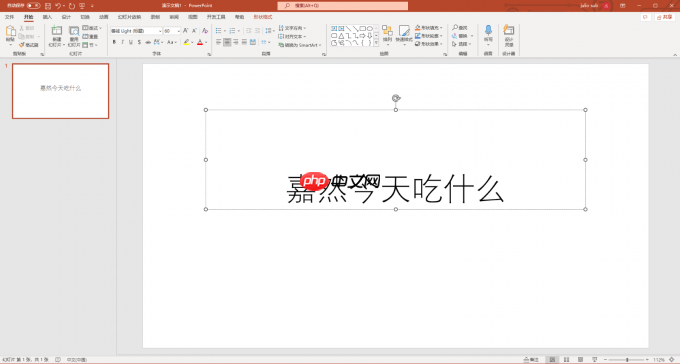Toggle align text left
The image size is (680, 364).
(x=219, y=42)
